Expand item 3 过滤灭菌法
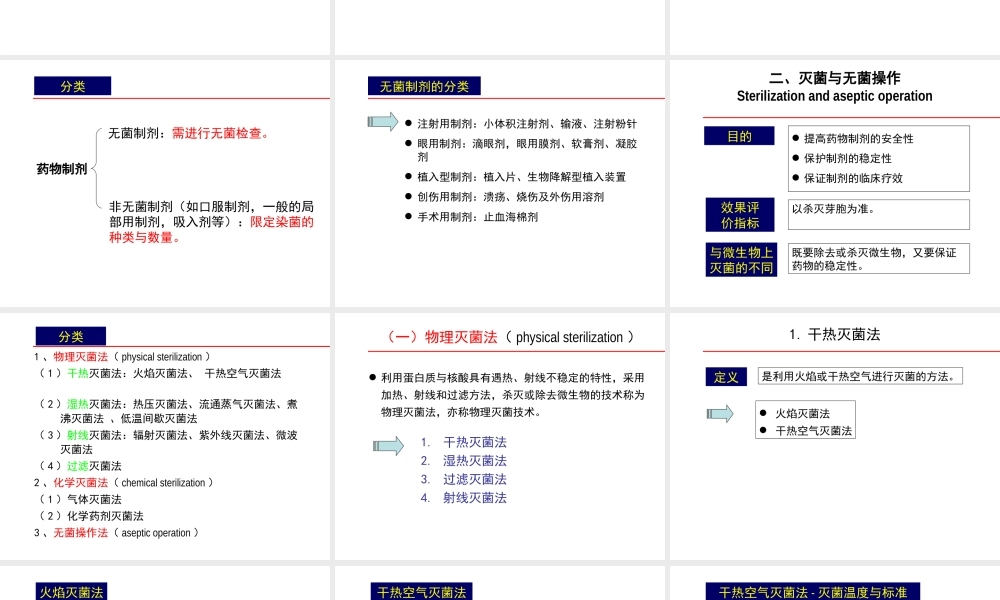This screenshot has width=1000, height=600. [475, 479]
